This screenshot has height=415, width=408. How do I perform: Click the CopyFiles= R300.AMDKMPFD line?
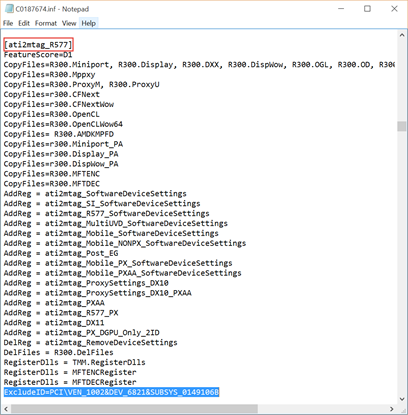coord(59,134)
